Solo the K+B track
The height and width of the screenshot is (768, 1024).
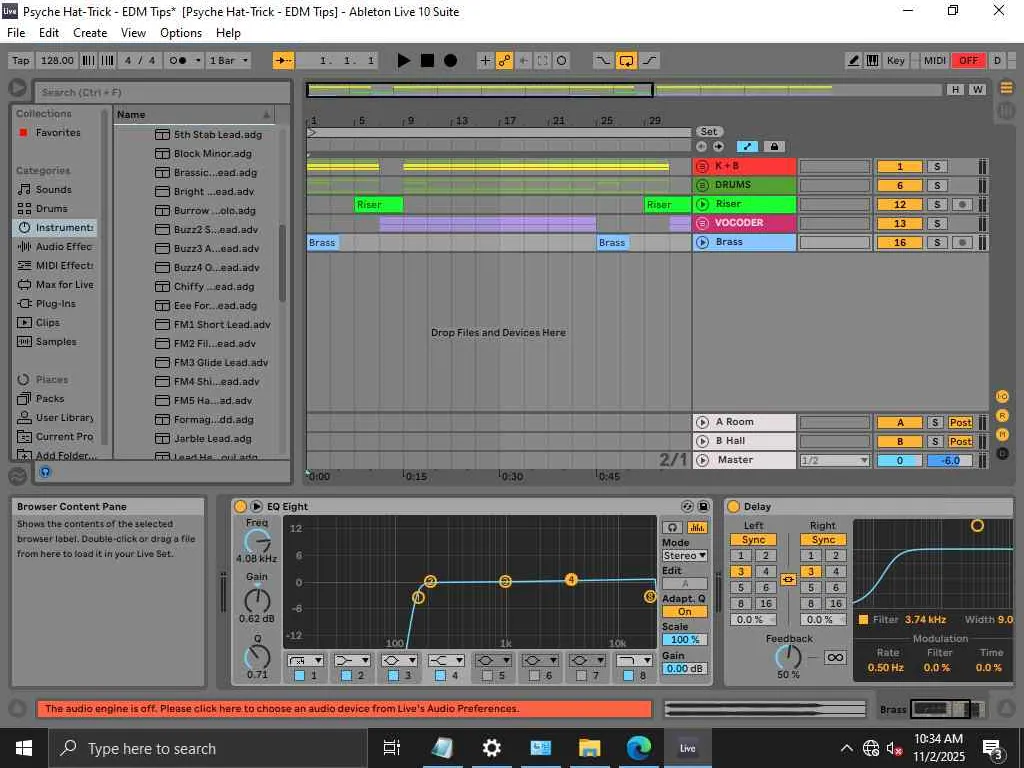pos(936,167)
